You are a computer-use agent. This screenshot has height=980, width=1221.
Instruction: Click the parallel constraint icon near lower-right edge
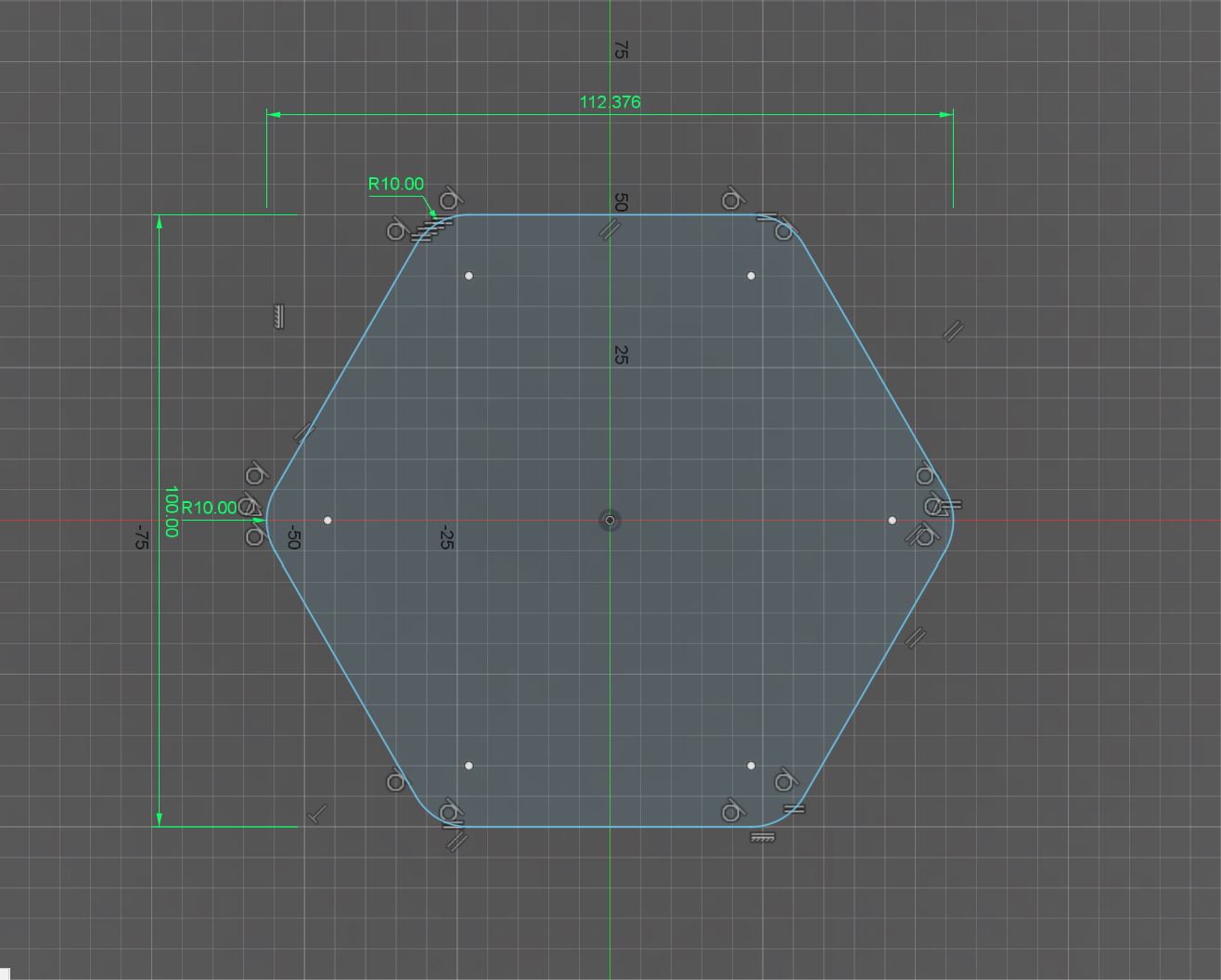pyautogui.click(x=915, y=638)
